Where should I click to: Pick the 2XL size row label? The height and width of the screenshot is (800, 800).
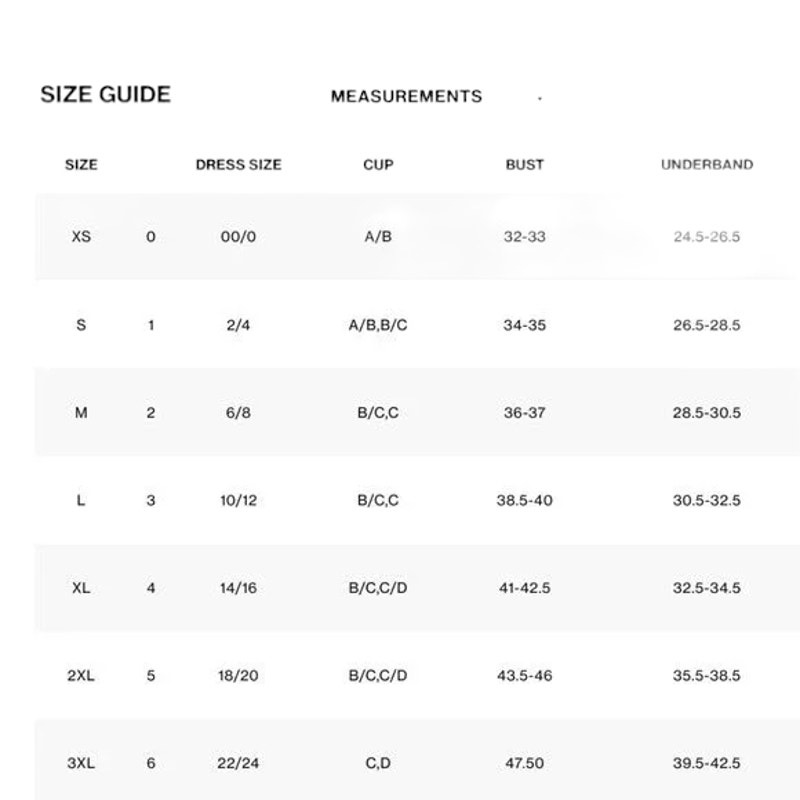(x=81, y=676)
